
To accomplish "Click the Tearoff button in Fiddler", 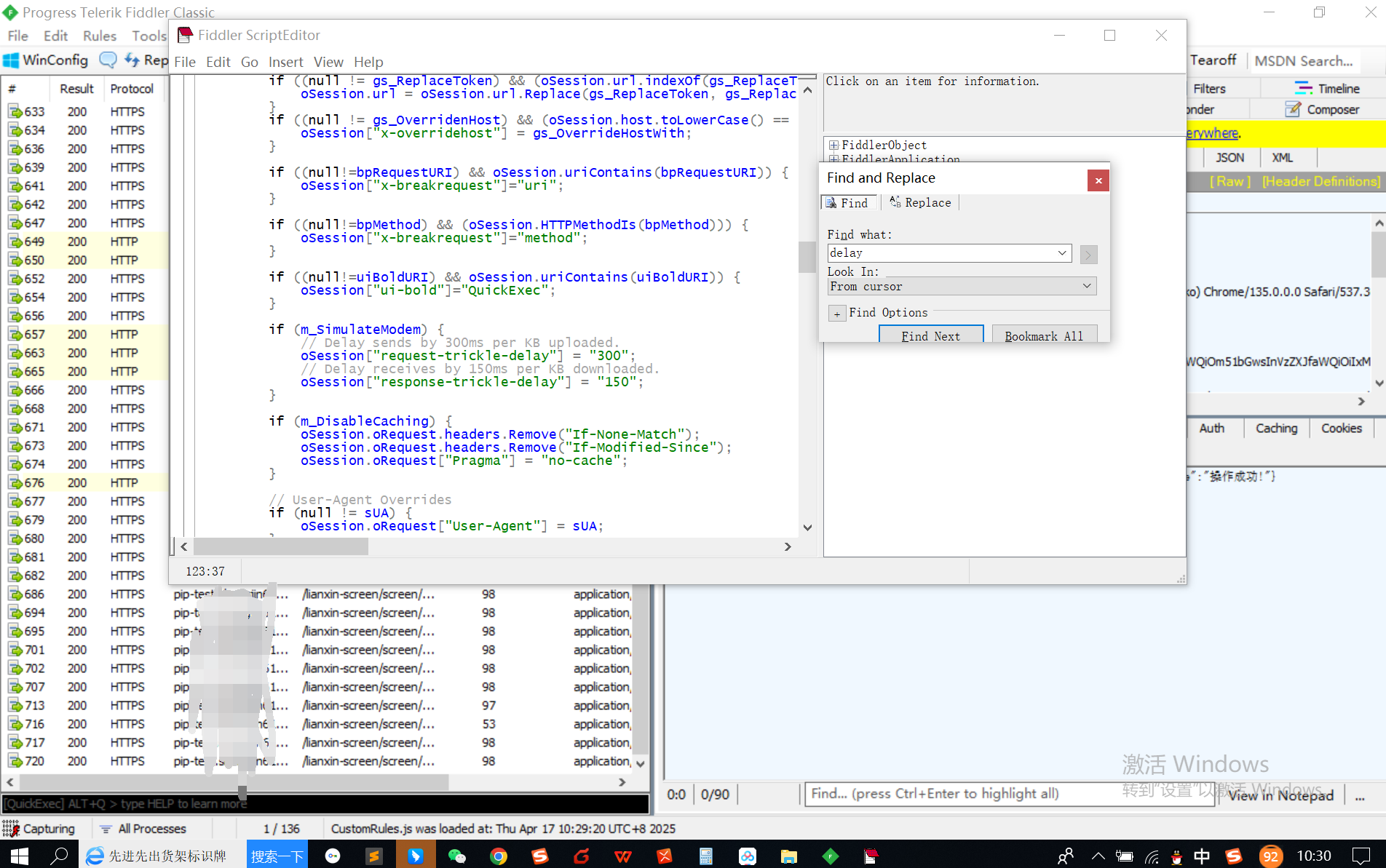I will coord(1213,60).
